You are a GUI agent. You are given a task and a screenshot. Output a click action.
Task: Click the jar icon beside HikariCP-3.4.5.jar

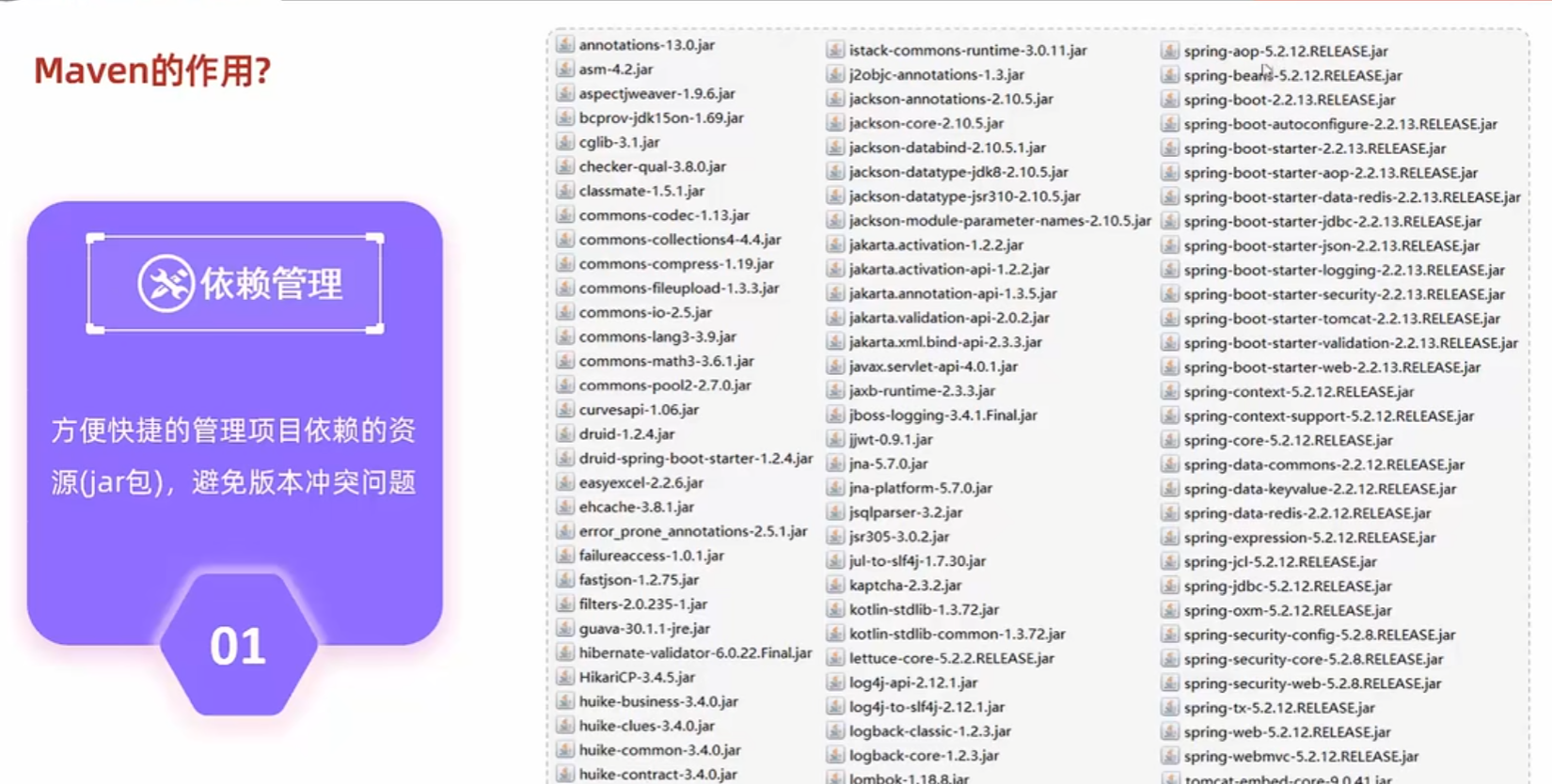(x=565, y=677)
